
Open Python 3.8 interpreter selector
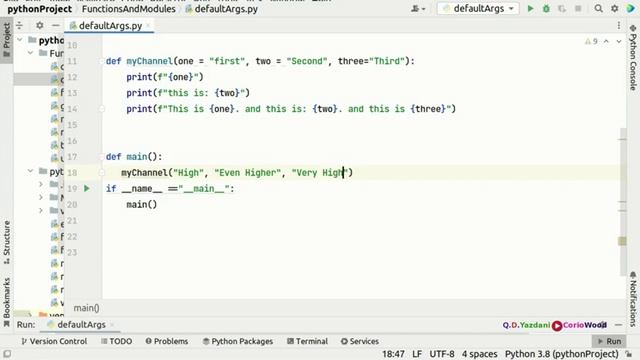pos(561,354)
